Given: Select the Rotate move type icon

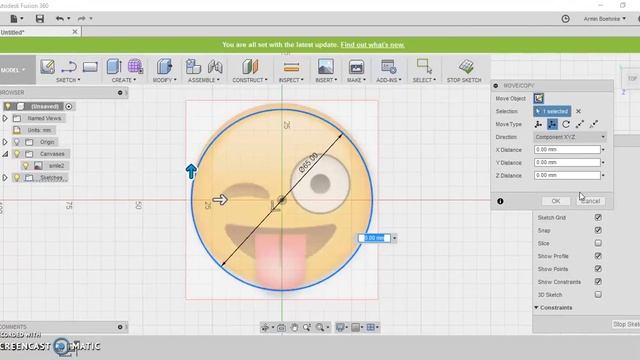Looking at the screenshot, I should (x=566, y=124).
